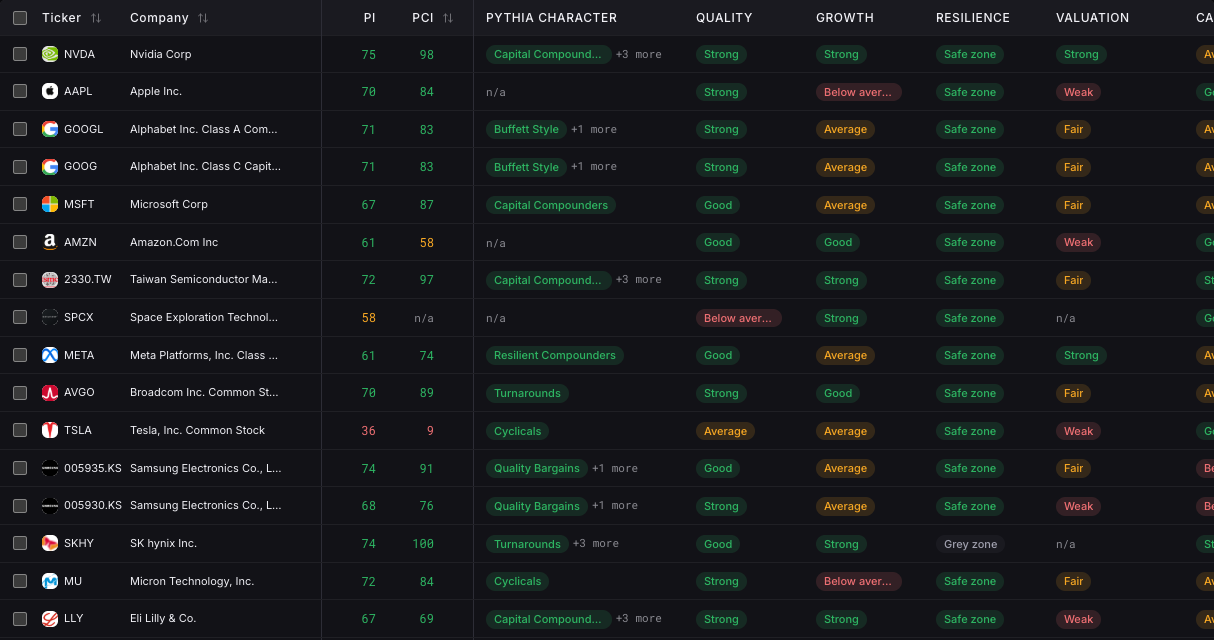Click the Micron MU logo icon
1214x640 pixels.
click(50, 581)
